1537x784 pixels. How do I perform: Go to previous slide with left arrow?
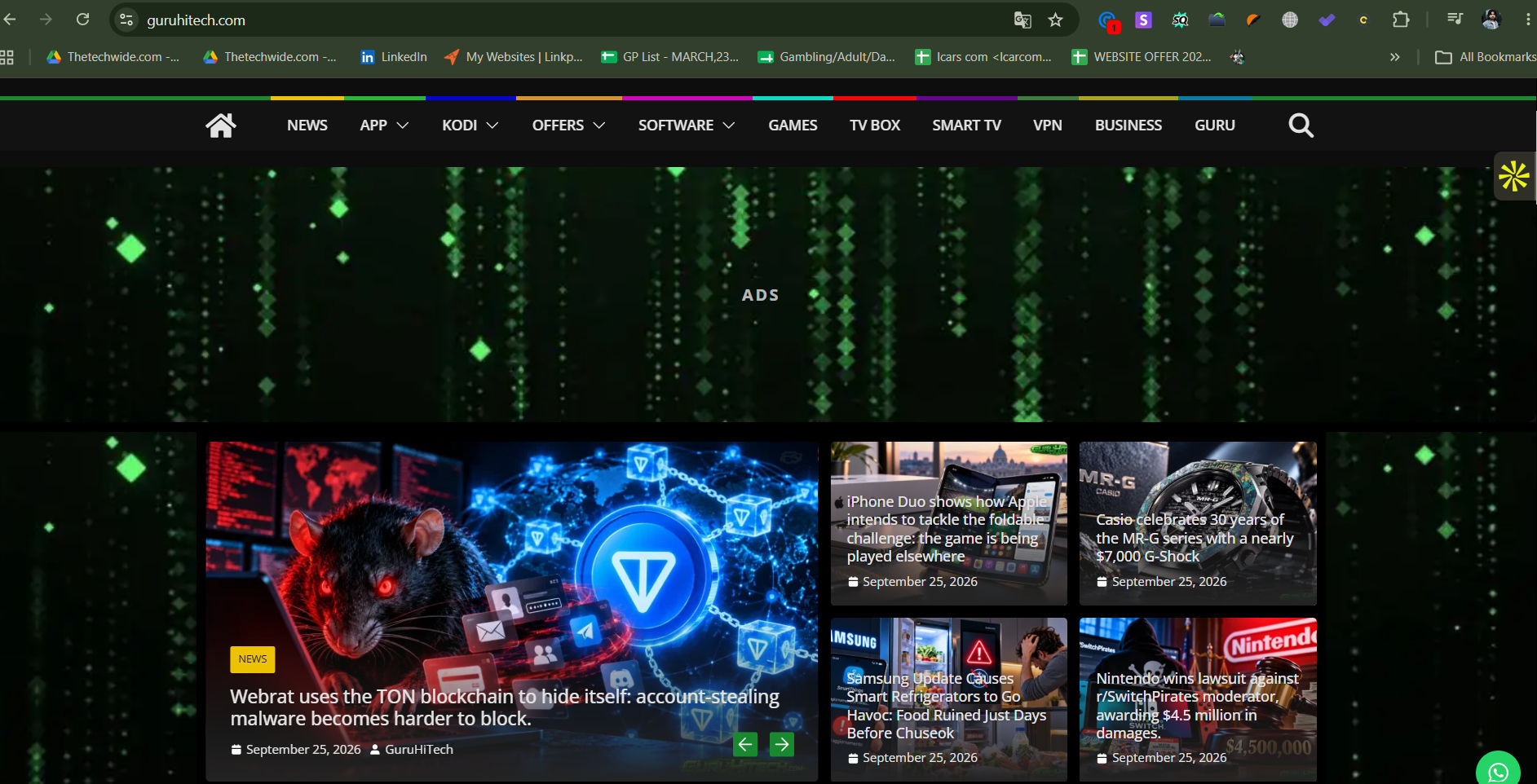point(745,744)
